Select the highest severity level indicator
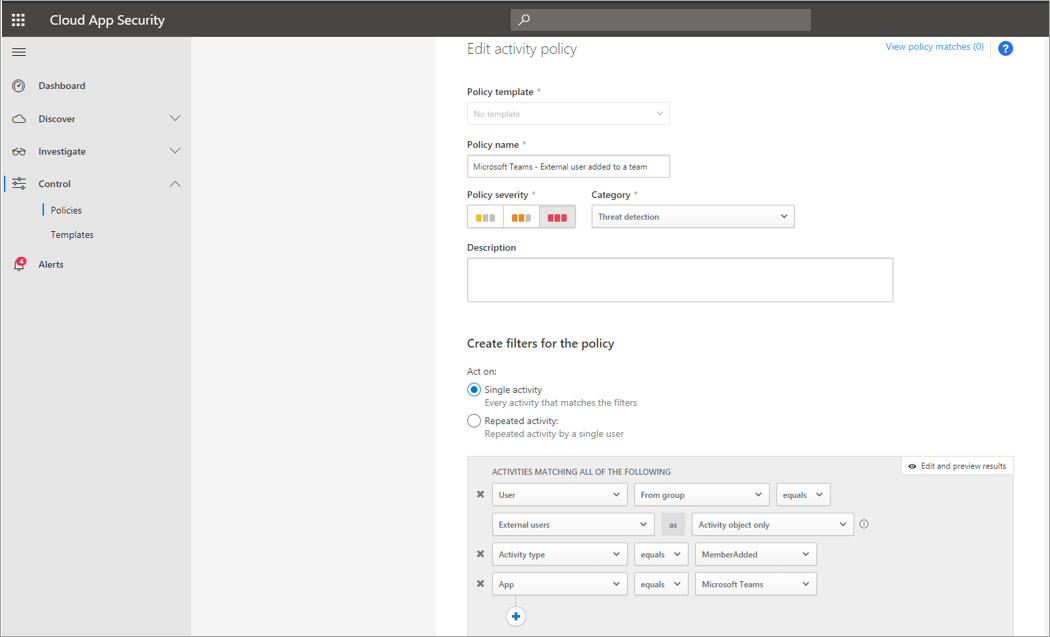This screenshot has height=637, width=1050. click(x=558, y=216)
